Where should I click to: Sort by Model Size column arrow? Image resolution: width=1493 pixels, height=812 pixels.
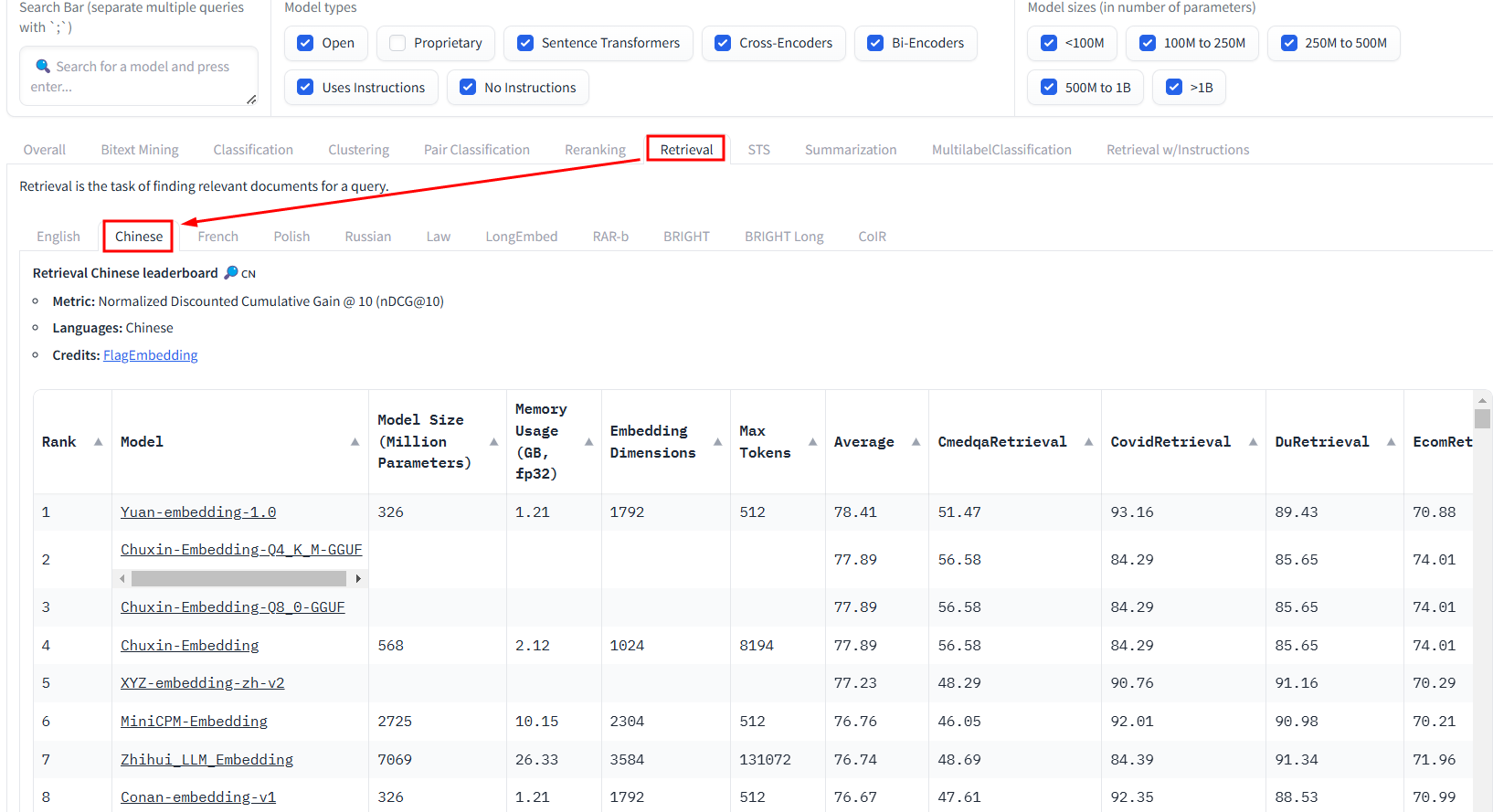[494, 442]
